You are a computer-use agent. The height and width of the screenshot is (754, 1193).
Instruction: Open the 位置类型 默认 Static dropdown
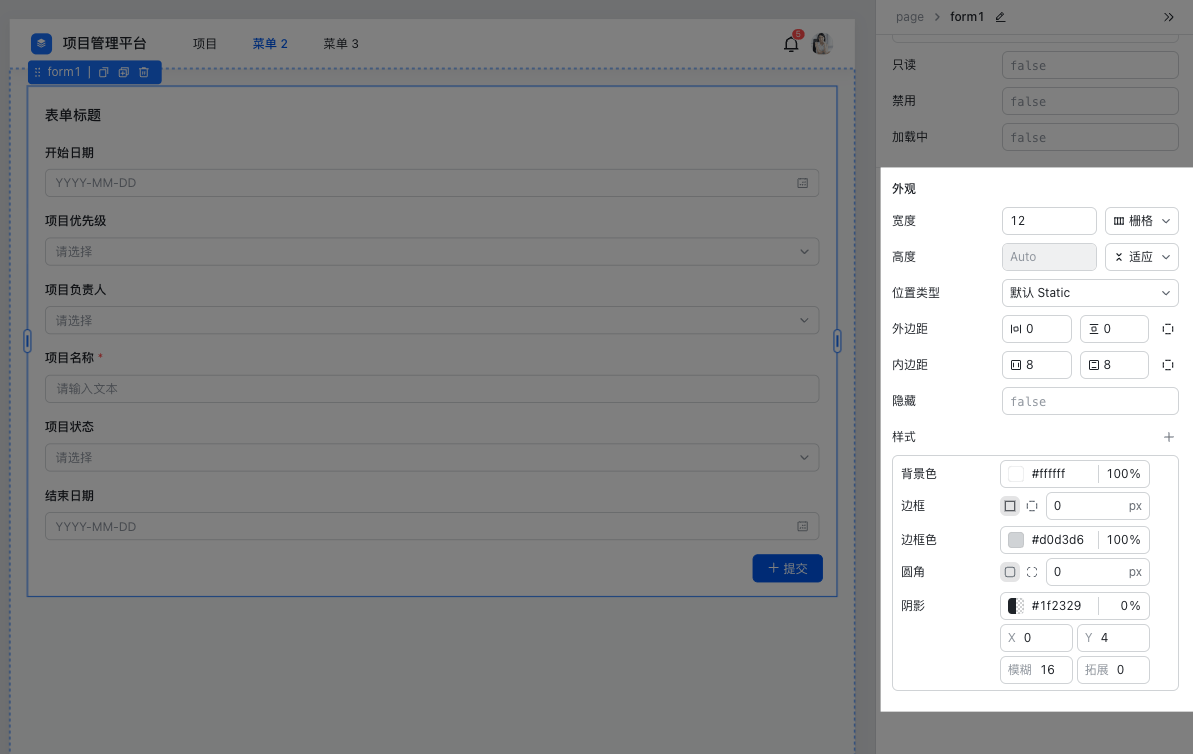pos(1090,293)
